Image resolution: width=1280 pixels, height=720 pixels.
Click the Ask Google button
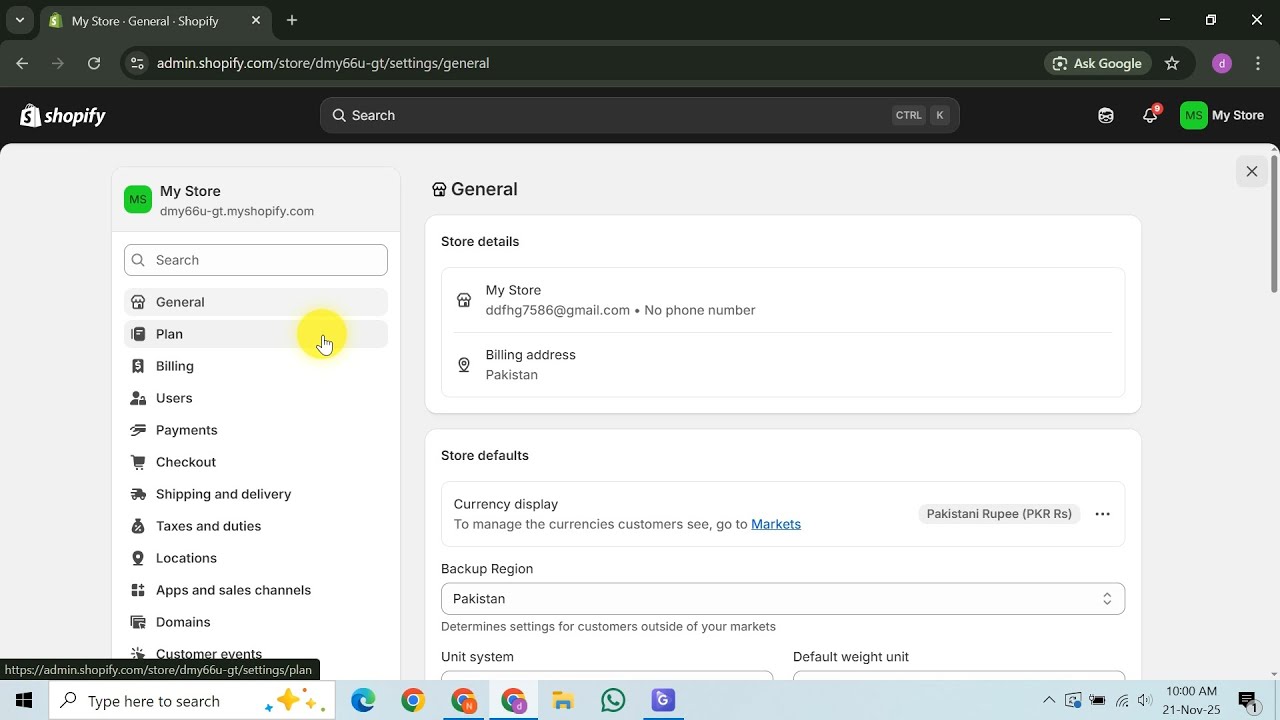click(1097, 63)
